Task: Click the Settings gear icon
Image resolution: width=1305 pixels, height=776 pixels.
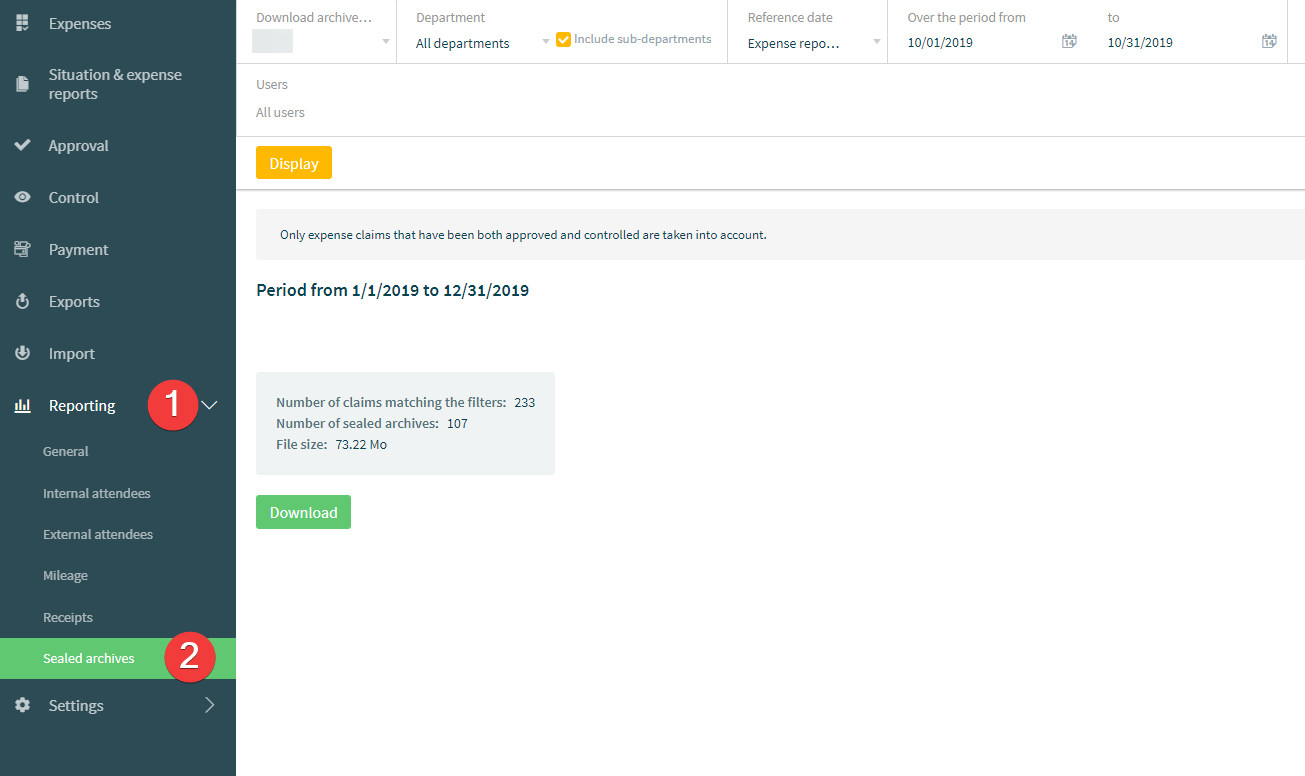Action: (x=22, y=705)
